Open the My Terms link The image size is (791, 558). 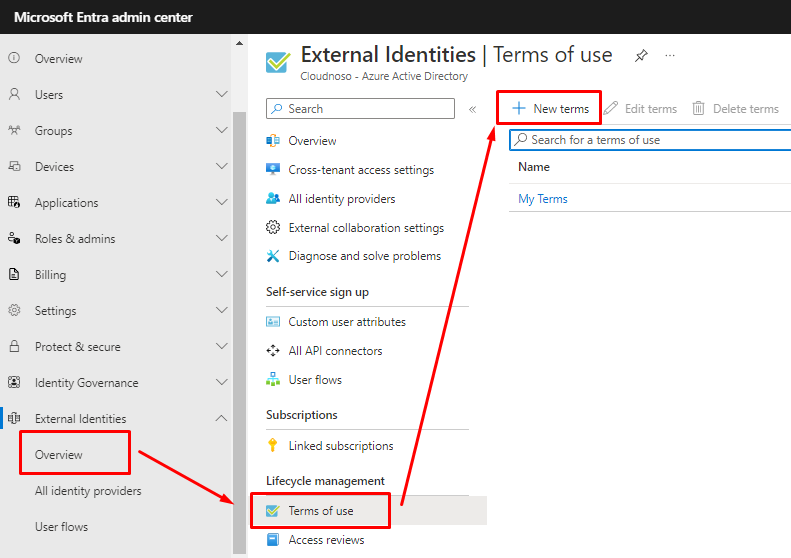[543, 199]
